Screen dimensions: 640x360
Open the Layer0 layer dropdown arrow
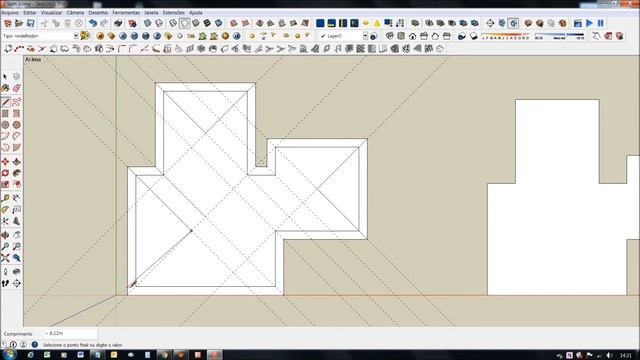[365, 36]
